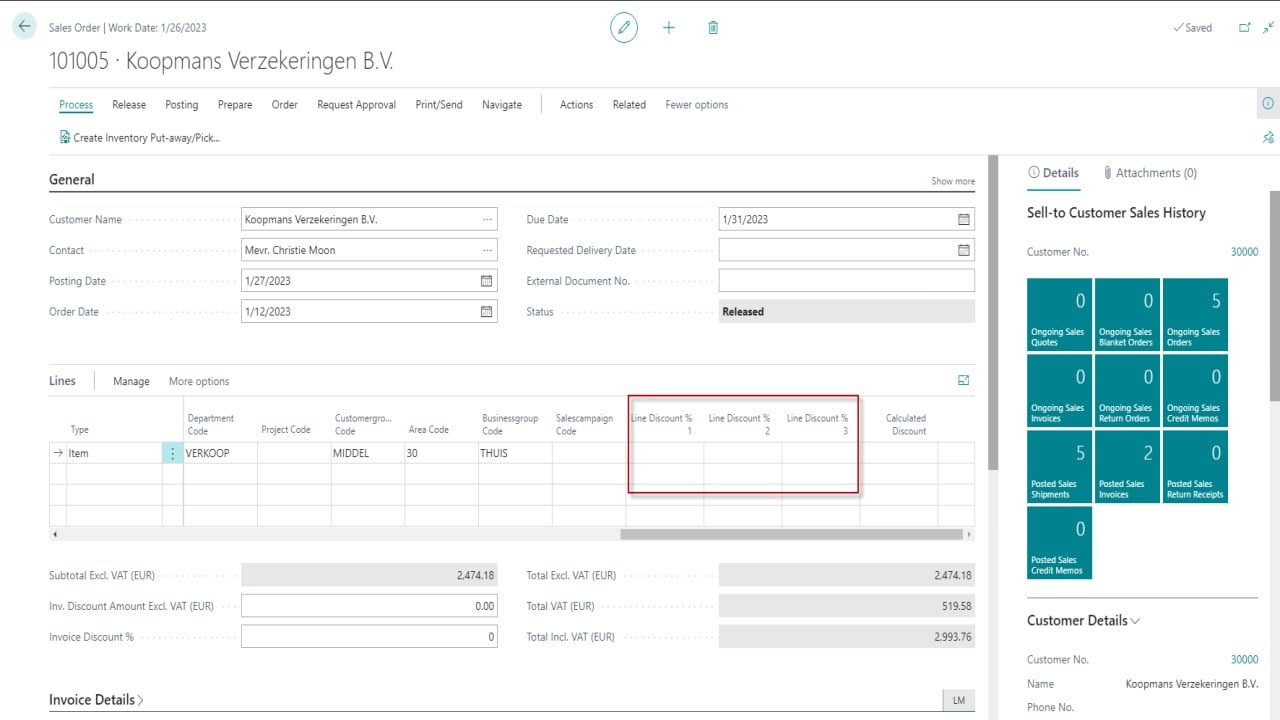Expand Lines section to full view

(x=964, y=380)
